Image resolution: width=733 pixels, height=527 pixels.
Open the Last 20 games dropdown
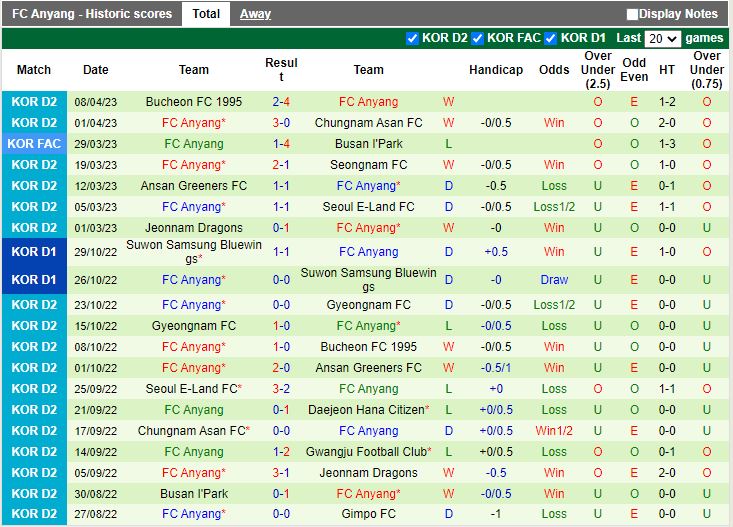pyautogui.click(x=662, y=38)
